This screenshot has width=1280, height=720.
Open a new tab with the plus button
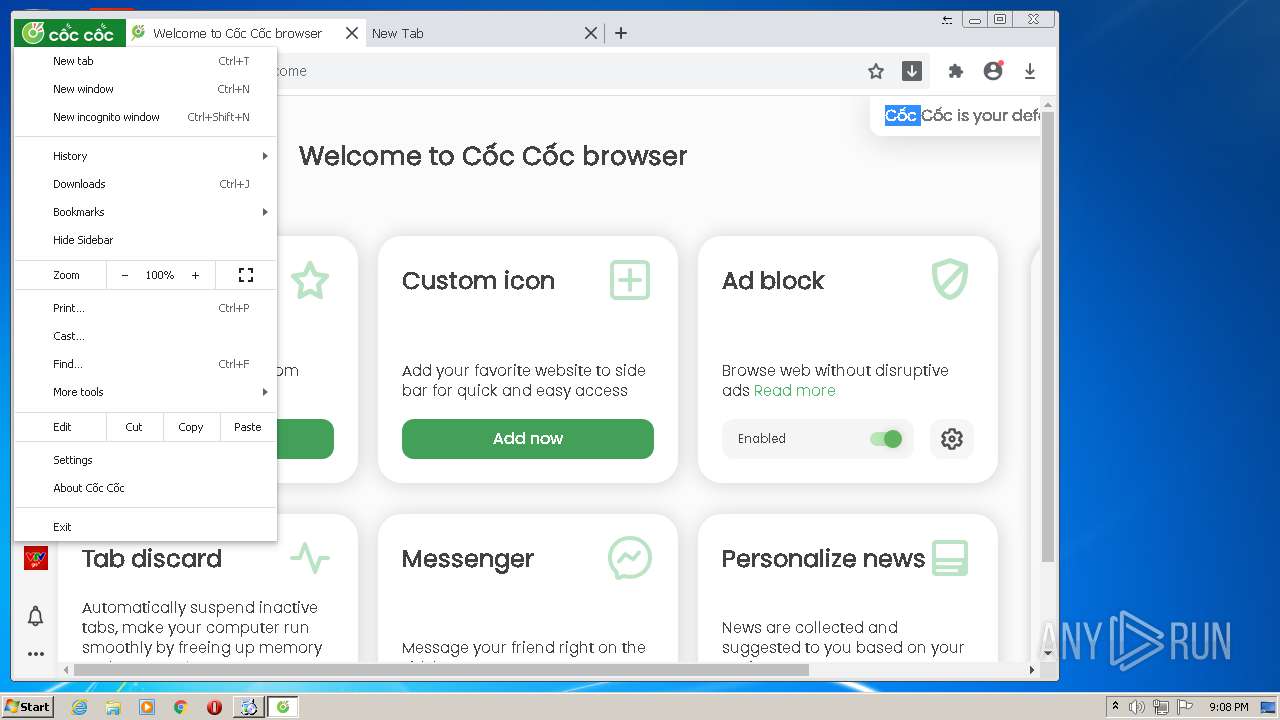tap(621, 33)
